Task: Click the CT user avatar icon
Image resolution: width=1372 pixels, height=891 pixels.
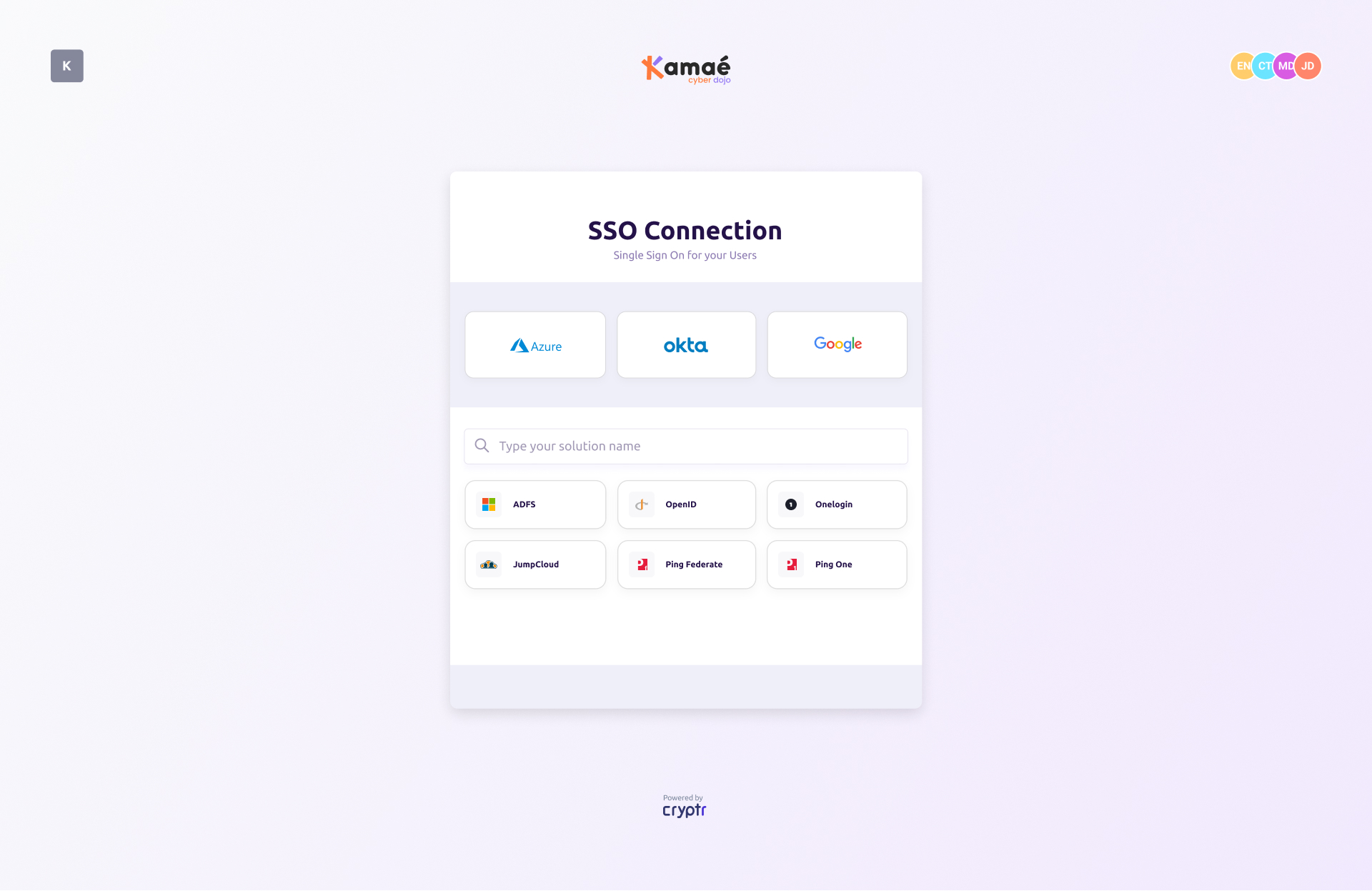Action: tap(1264, 66)
